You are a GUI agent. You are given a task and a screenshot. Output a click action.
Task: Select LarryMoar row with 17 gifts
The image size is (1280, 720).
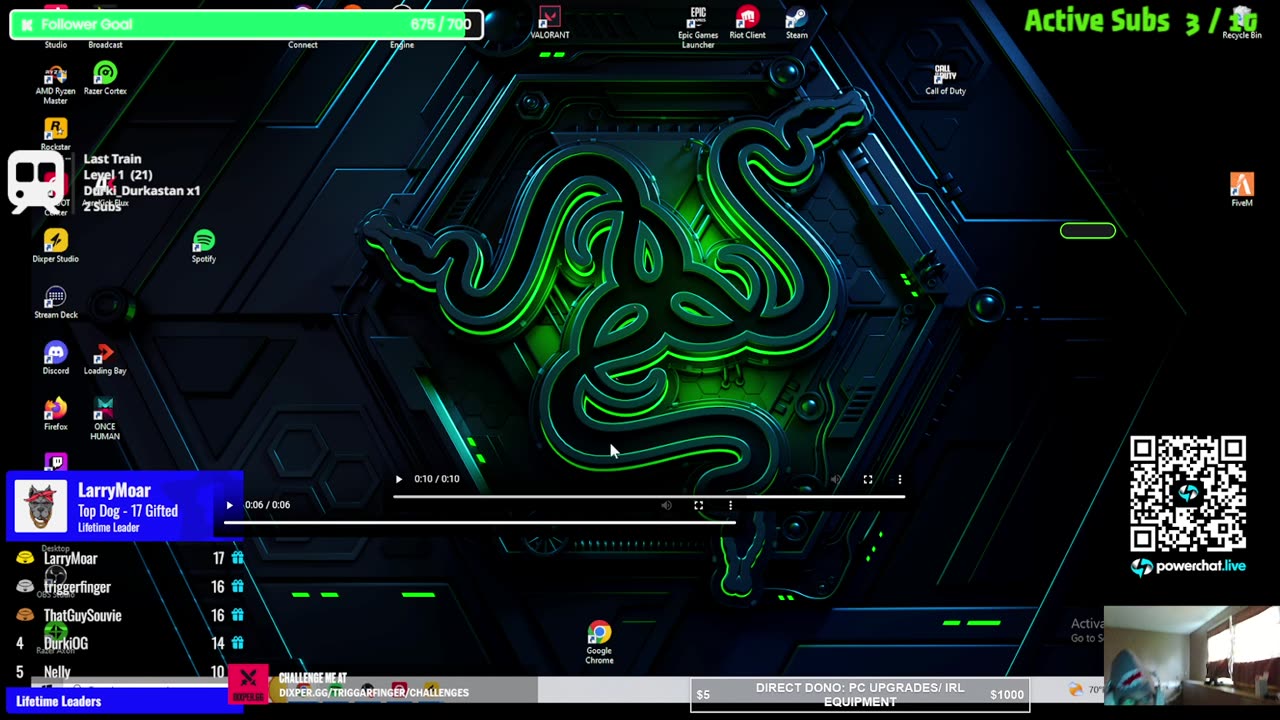coord(129,558)
